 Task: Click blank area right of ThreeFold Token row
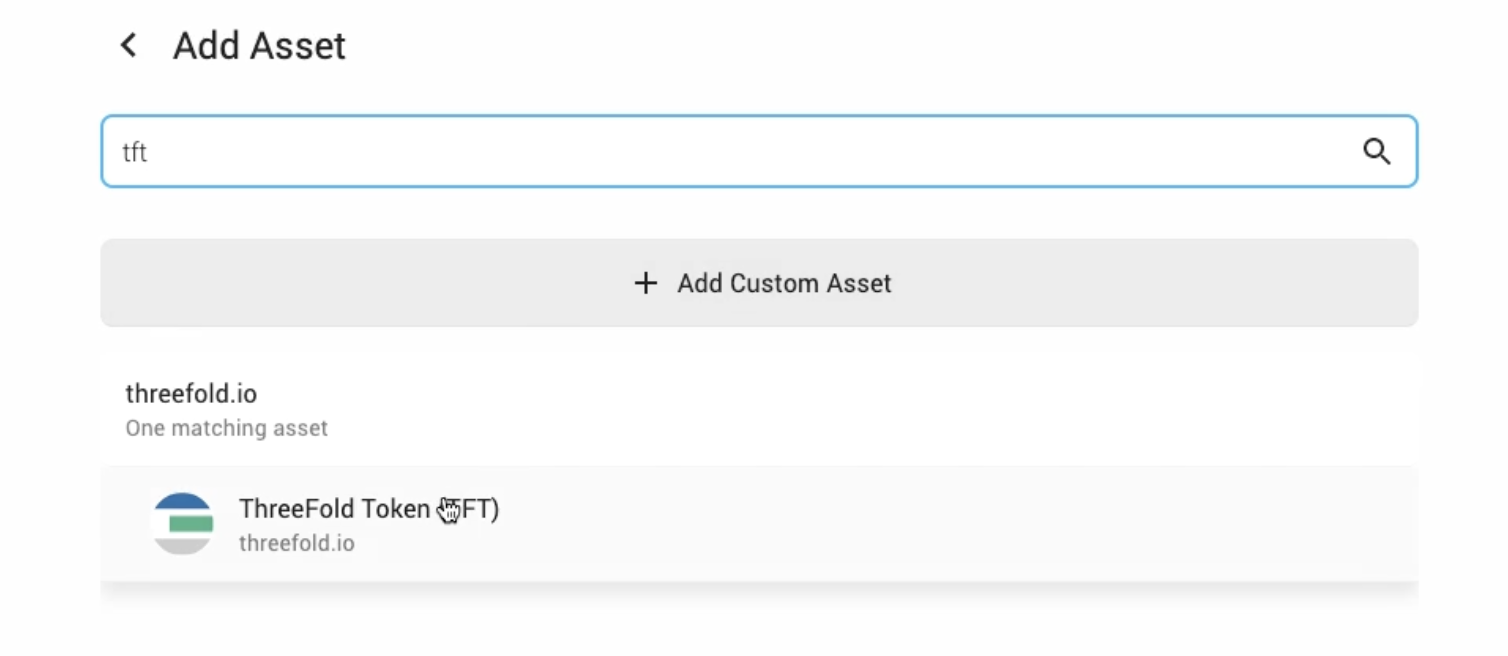[x=950, y=524]
